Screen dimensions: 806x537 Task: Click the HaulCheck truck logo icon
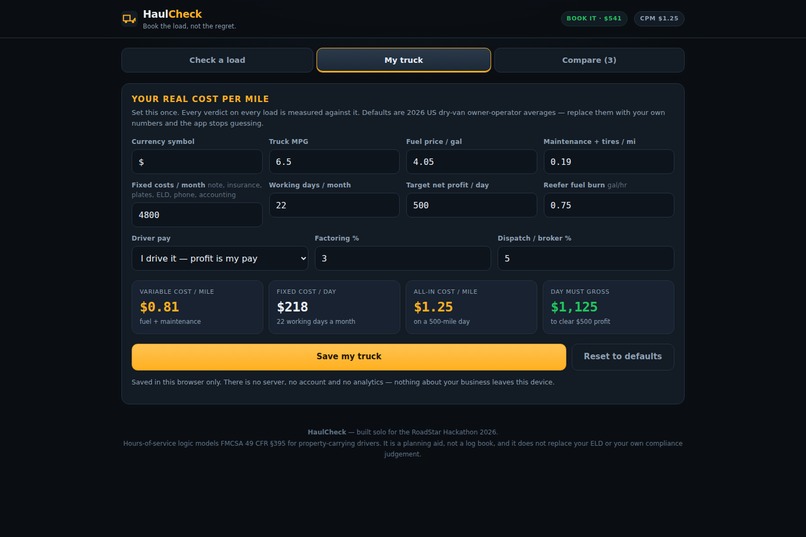click(x=129, y=19)
